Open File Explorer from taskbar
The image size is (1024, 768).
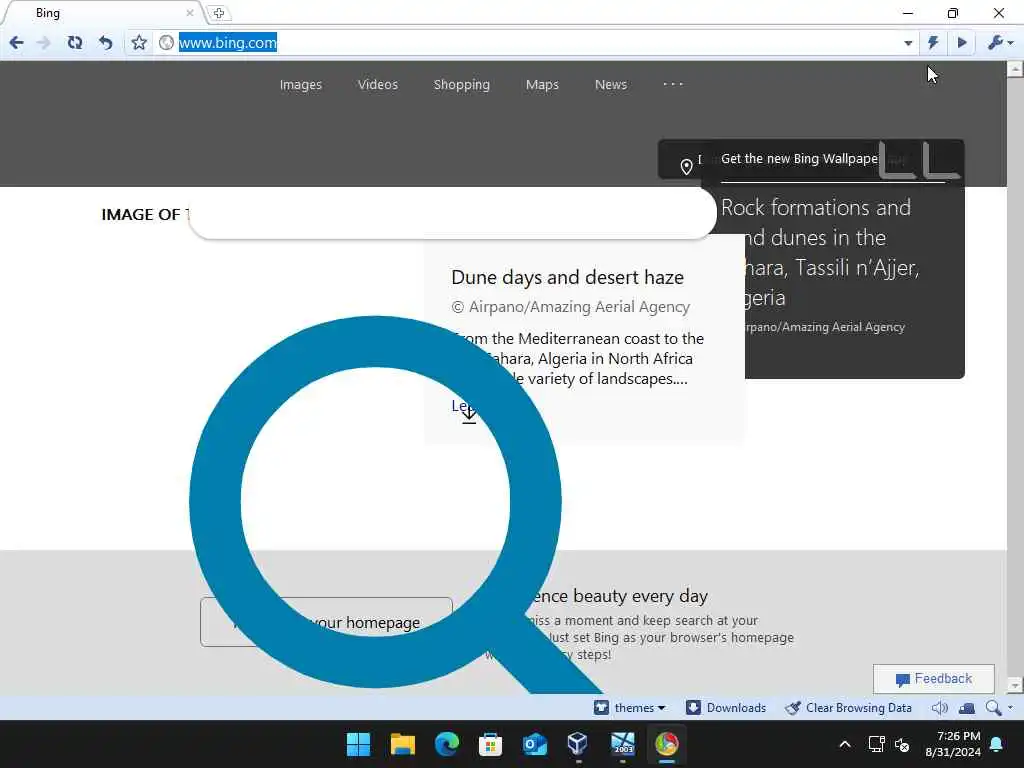click(x=402, y=744)
